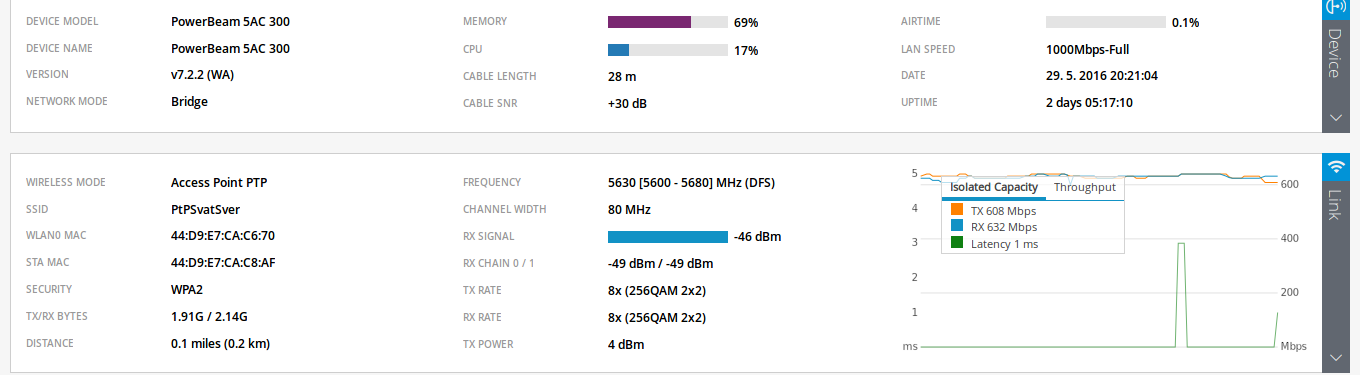Click the Device antenna icon
Viewport: 1360px width, 375px height.
coord(1336,6)
